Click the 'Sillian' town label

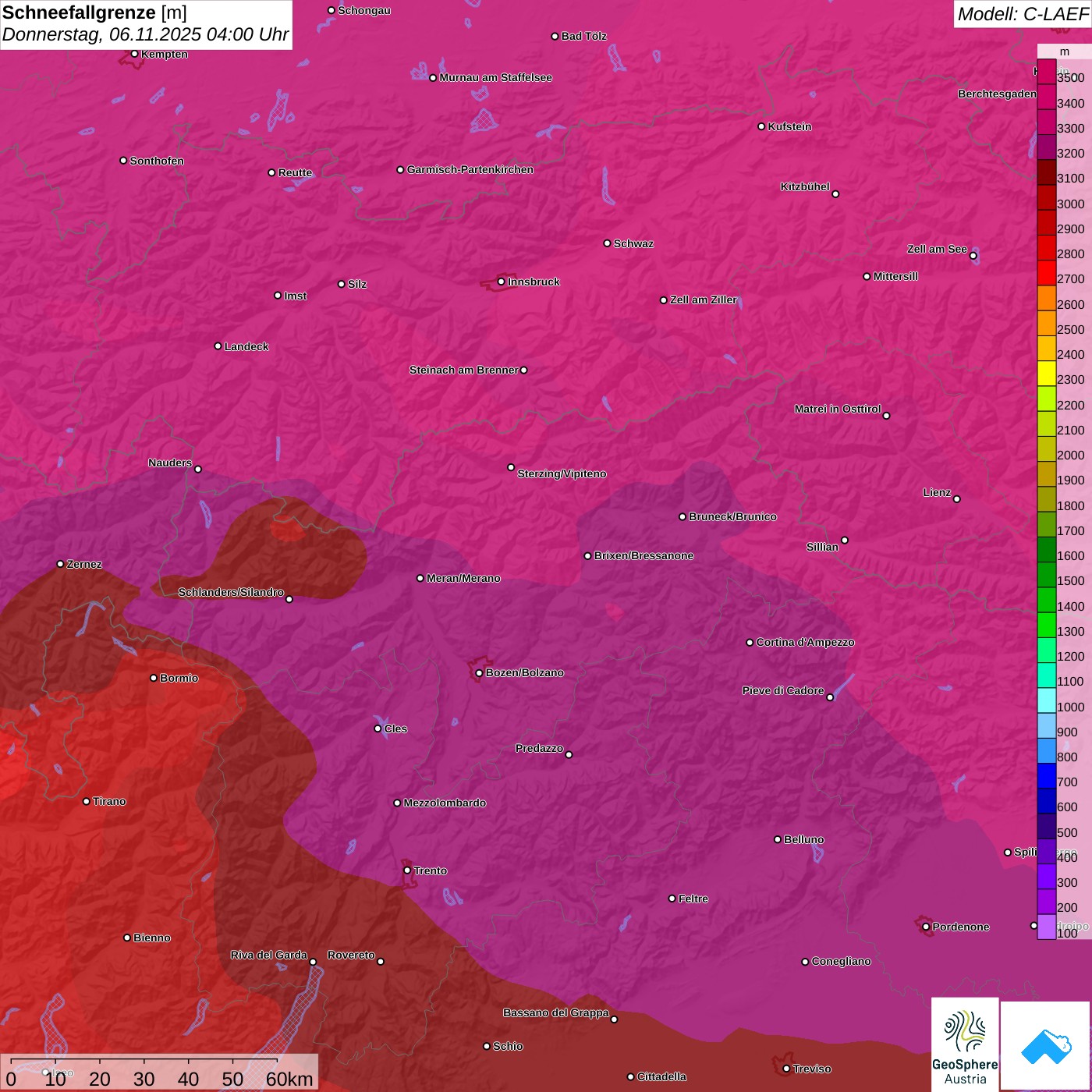pos(822,547)
